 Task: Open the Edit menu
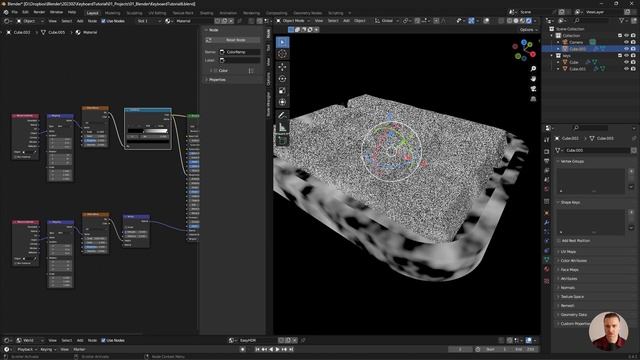25,12
